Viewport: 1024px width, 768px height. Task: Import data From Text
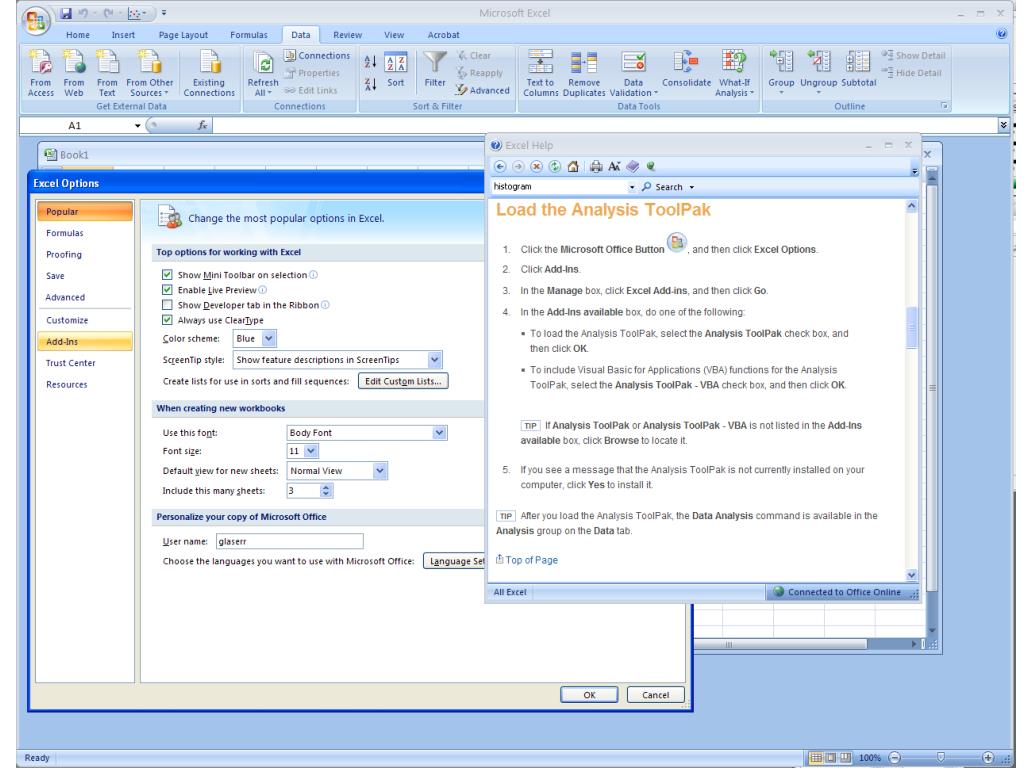click(x=107, y=74)
